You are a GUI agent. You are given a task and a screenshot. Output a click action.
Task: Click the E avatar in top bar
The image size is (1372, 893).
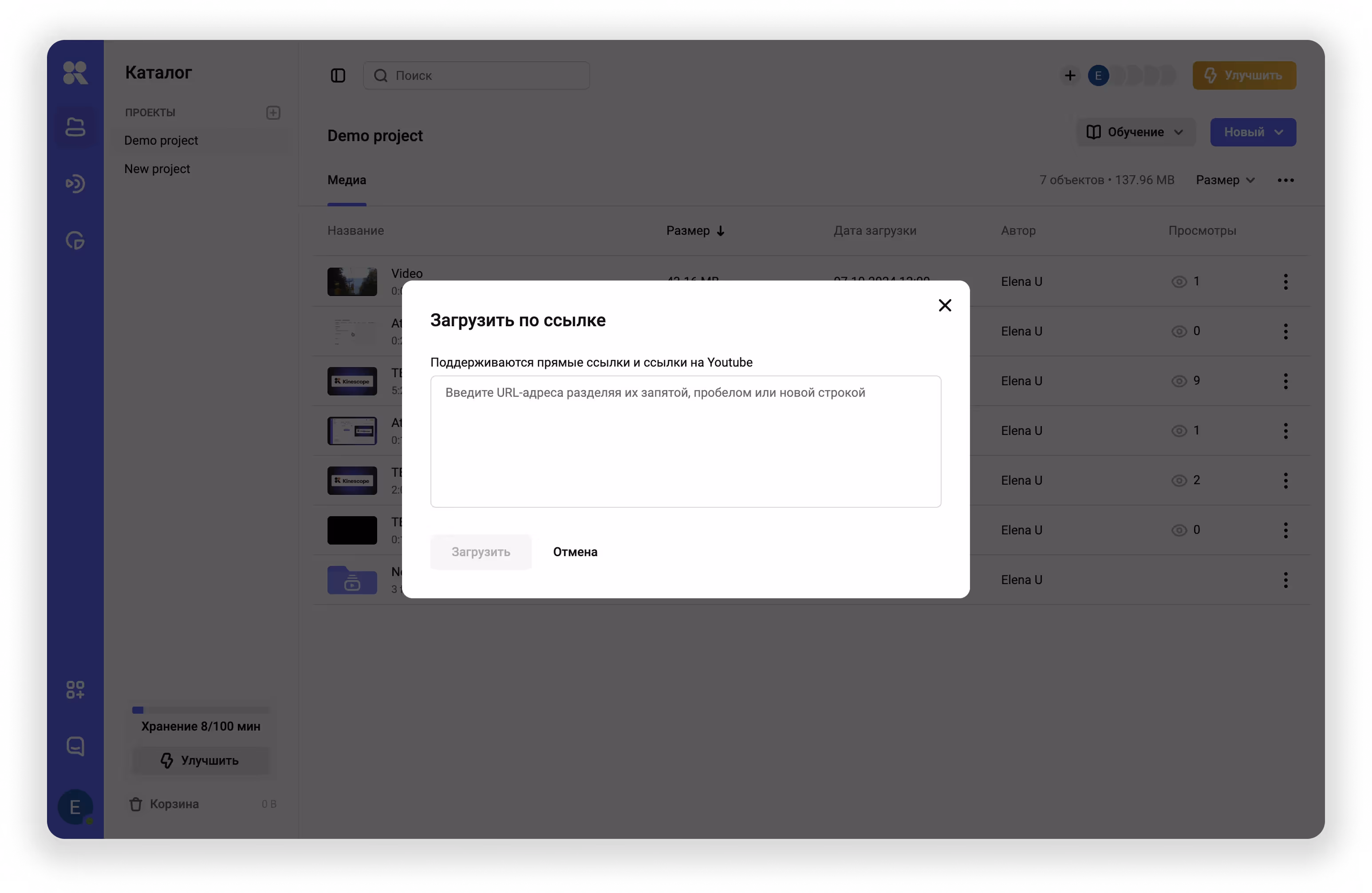click(x=1098, y=75)
